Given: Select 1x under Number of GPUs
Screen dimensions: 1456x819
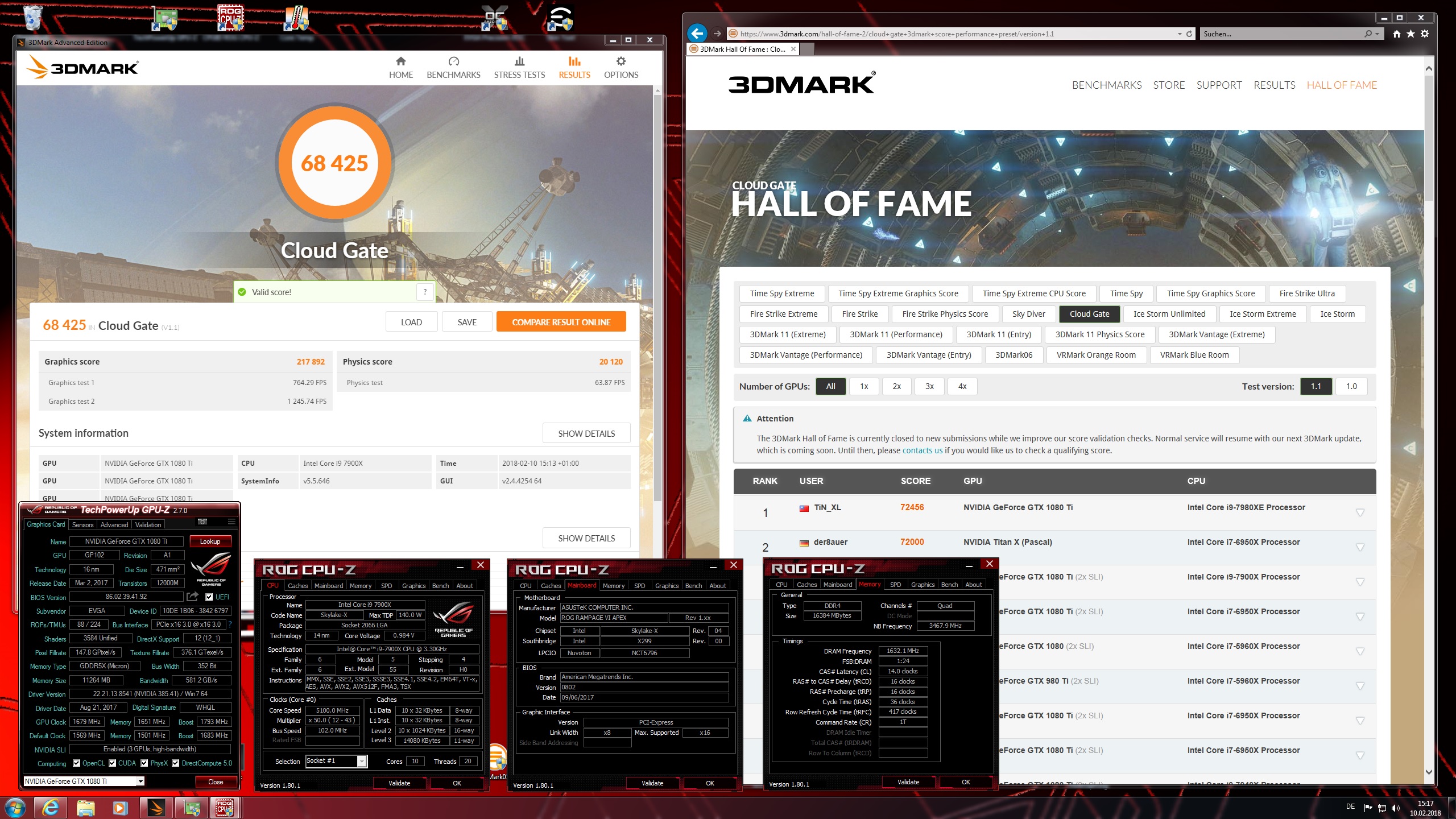Looking at the screenshot, I should [864, 386].
